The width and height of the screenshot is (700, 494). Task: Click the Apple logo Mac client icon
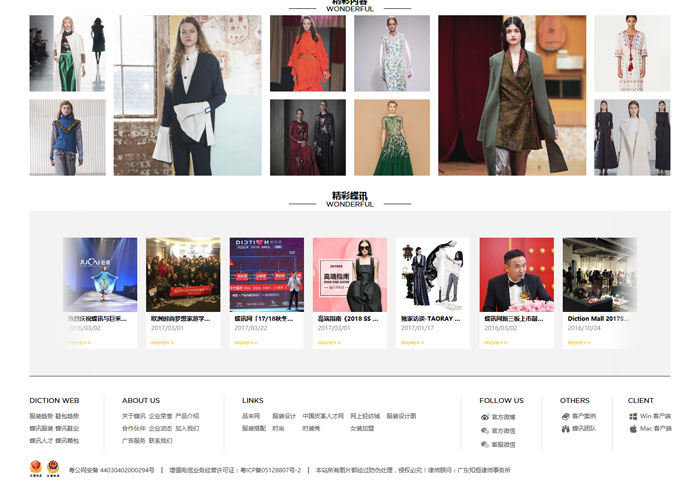633,429
